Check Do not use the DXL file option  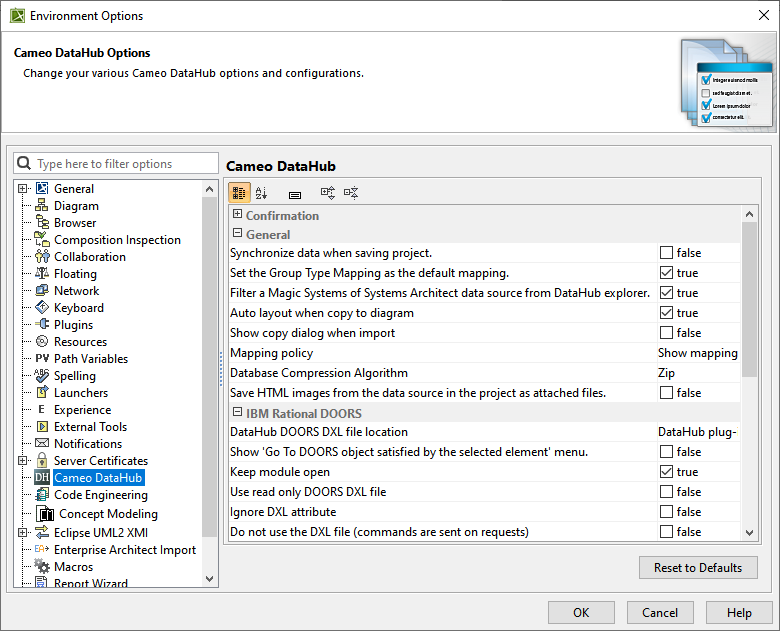pos(666,531)
